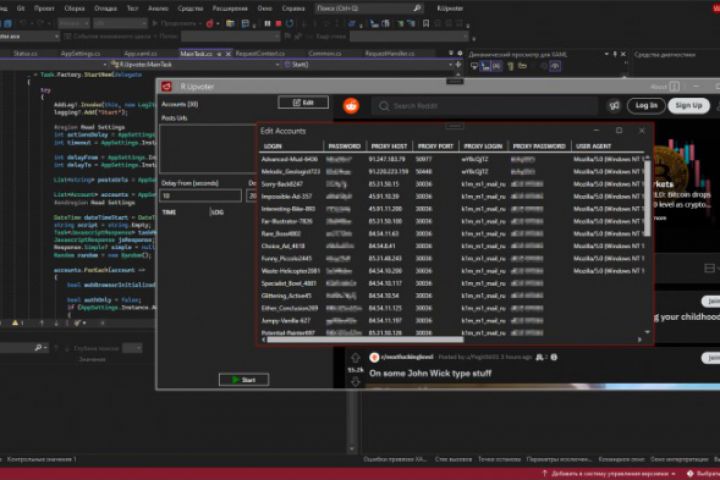
Task: Open the class dropdown showing R.Upvoter.MainTask
Action: tap(194, 65)
